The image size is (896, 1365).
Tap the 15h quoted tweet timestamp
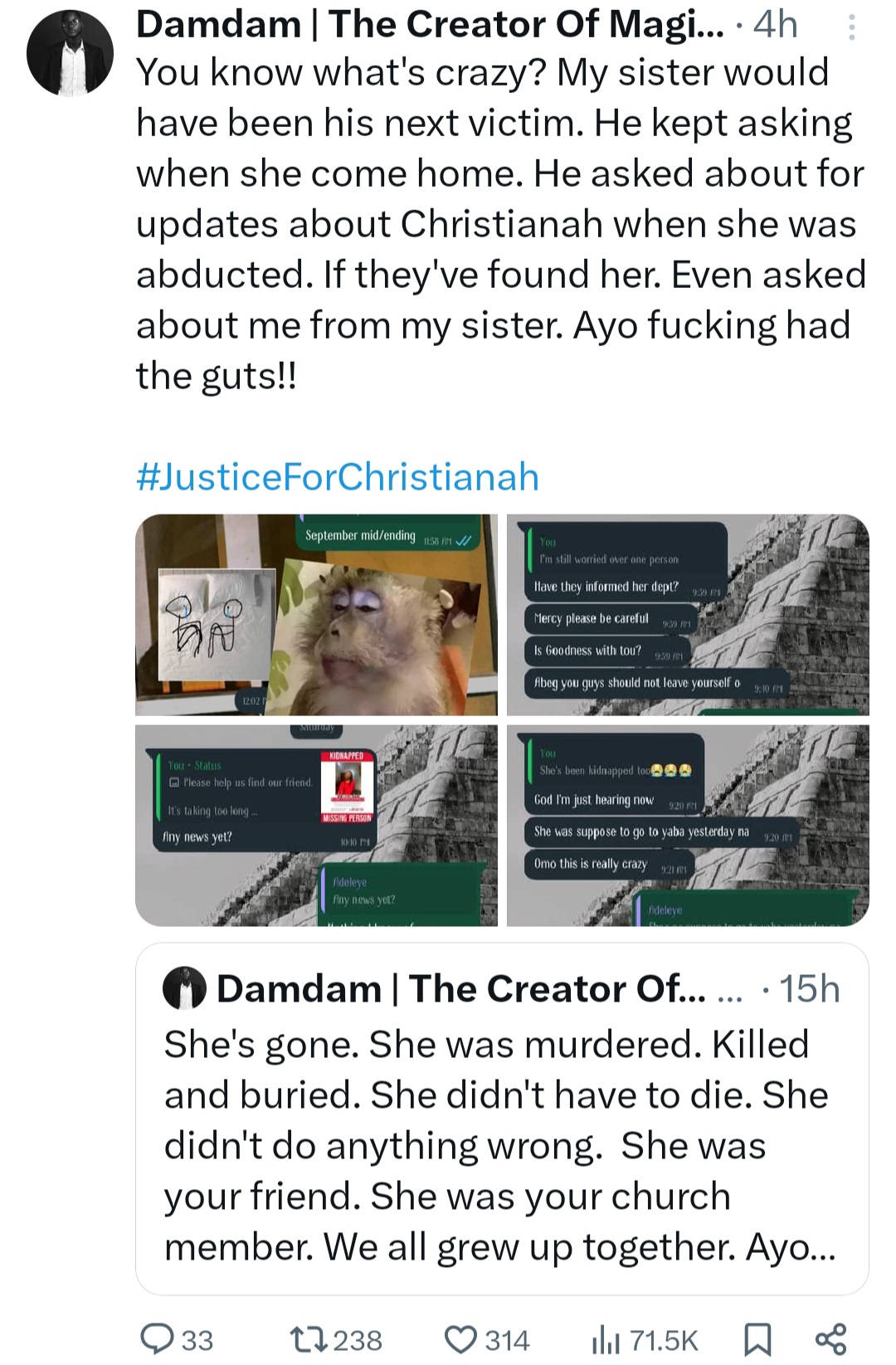(x=809, y=988)
